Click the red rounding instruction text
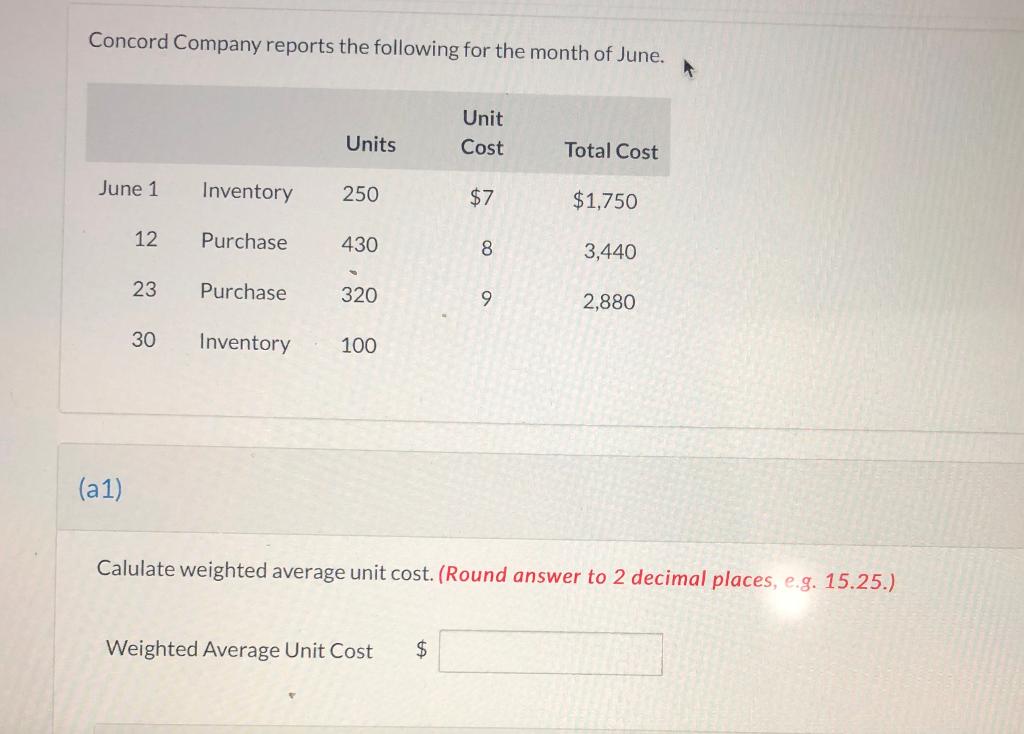 click(x=667, y=579)
